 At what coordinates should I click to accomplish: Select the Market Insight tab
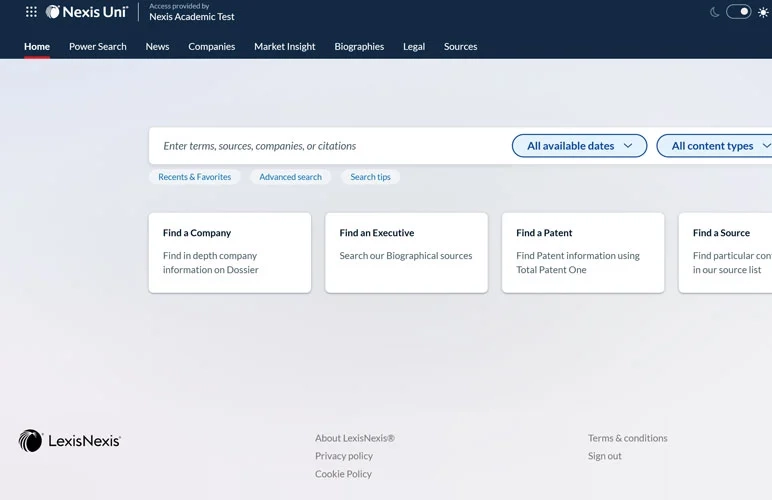tap(285, 46)
